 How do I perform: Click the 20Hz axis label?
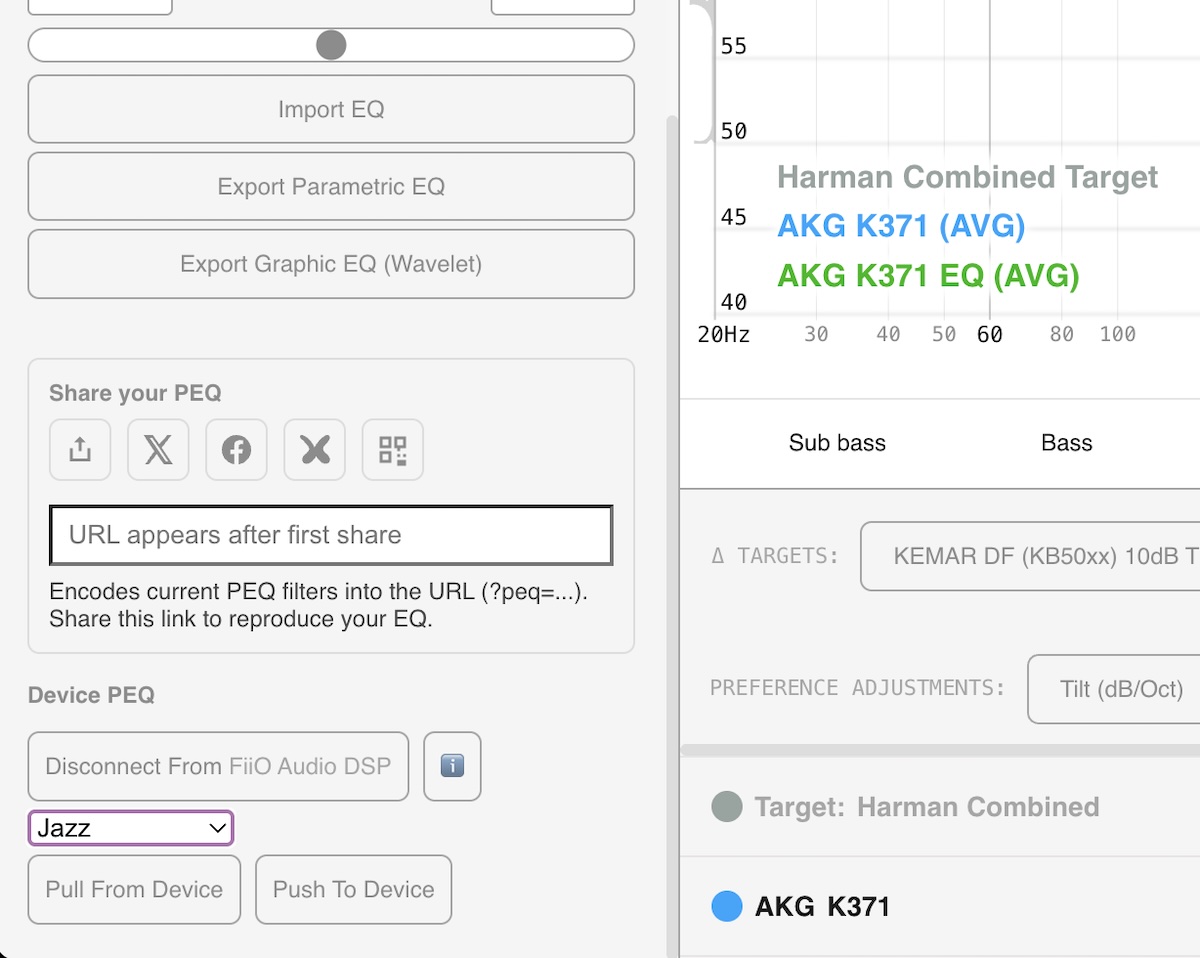(723, 335)
